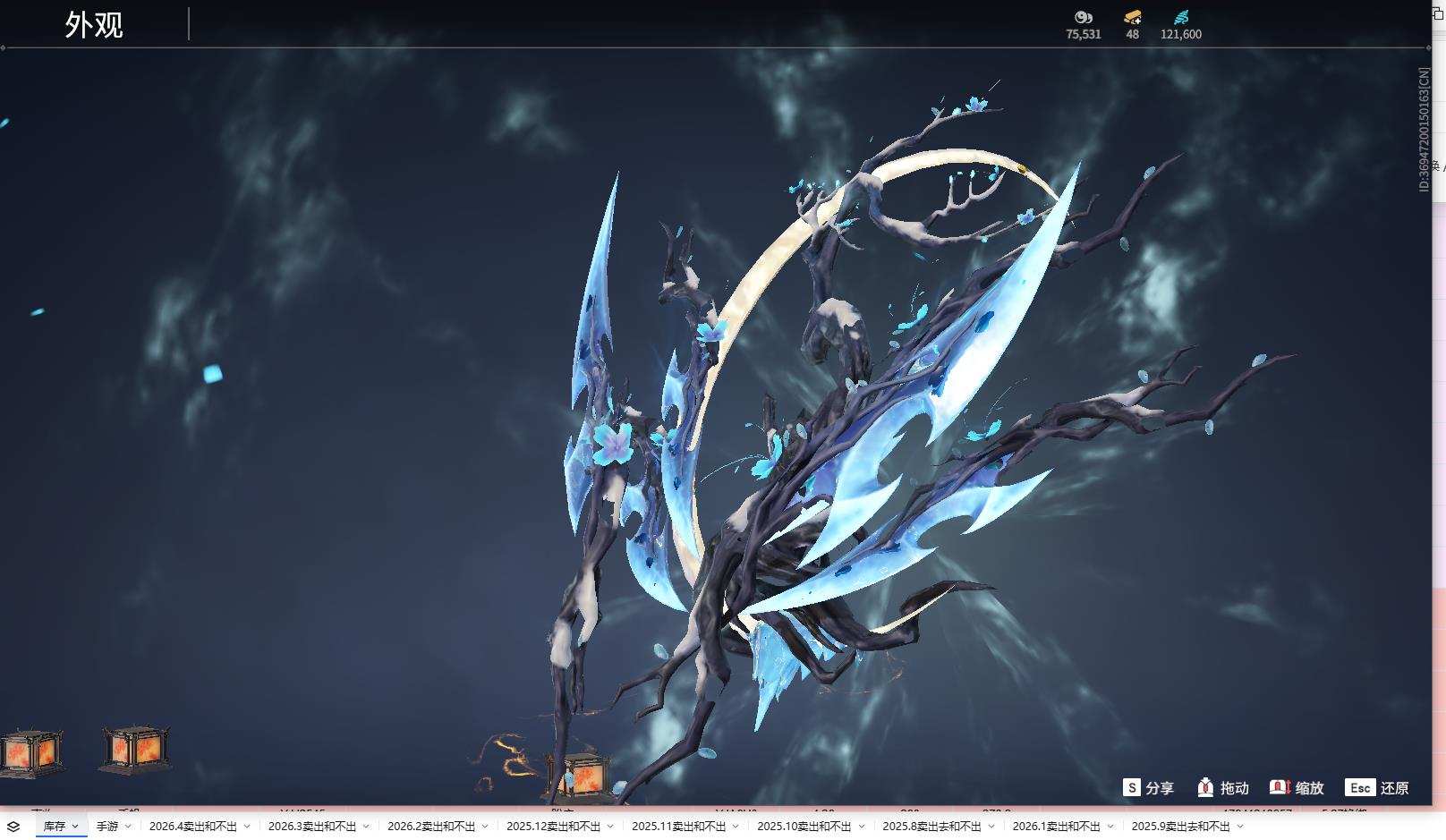
Task: Click the gold bar currency icon
Action: pos(1133,17)
